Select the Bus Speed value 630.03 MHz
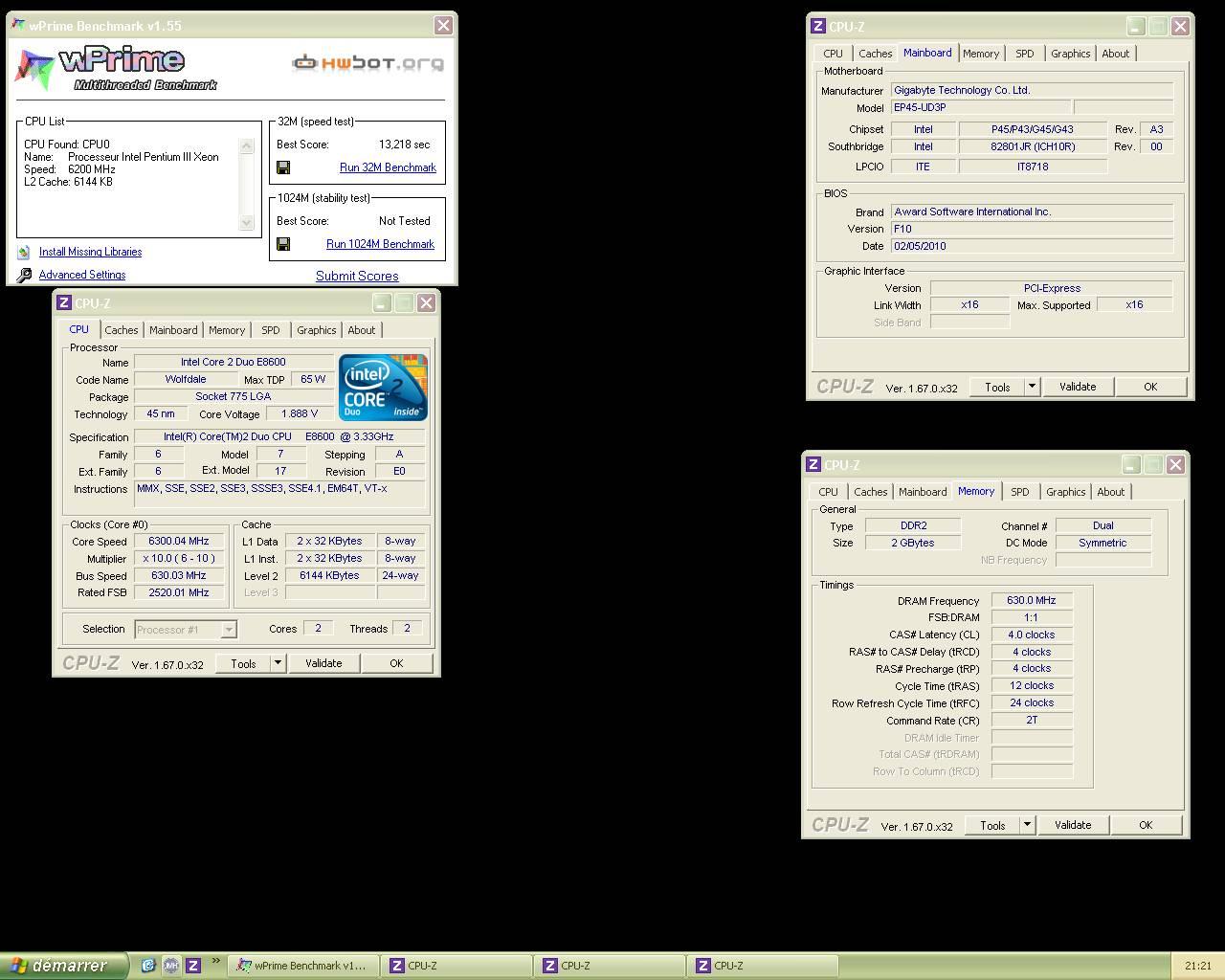1225x980 pixels. point(179,576)
